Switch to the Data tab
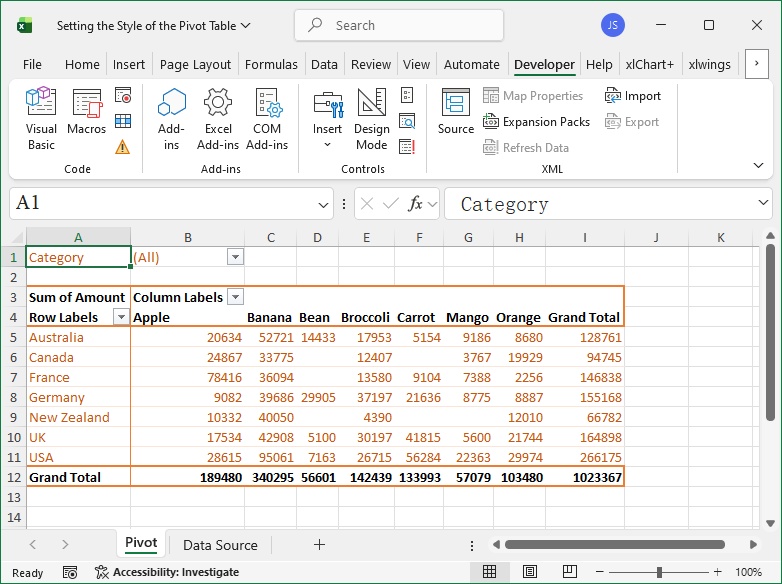 [x=324, y=64]
